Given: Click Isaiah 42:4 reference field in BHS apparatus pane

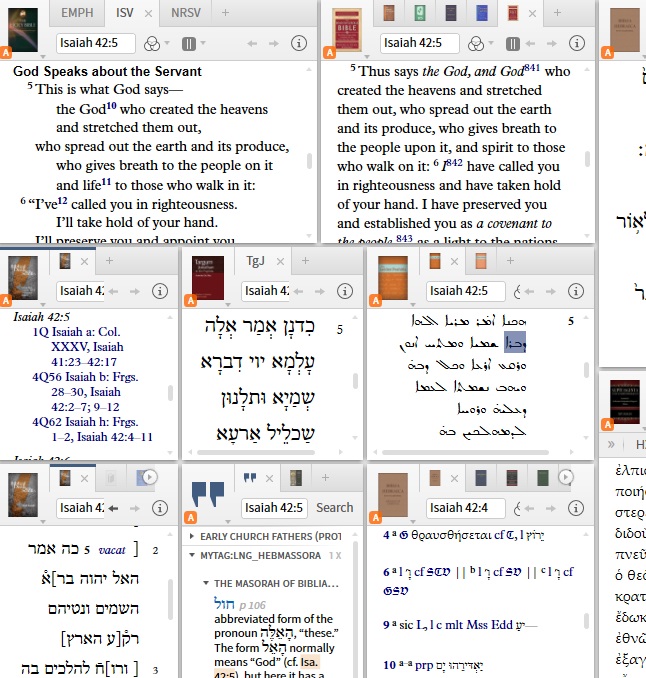Looking at the screenshot, I should pos(466,508).
